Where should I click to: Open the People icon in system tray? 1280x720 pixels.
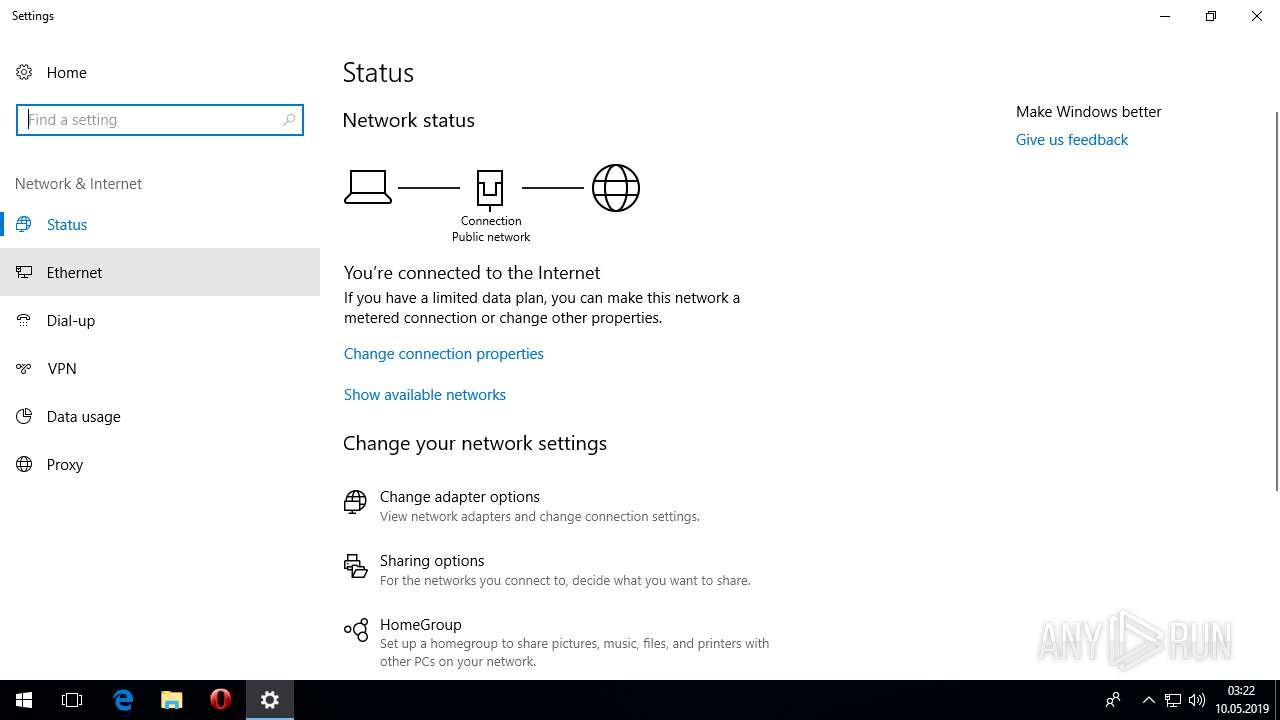(1112, 700)
